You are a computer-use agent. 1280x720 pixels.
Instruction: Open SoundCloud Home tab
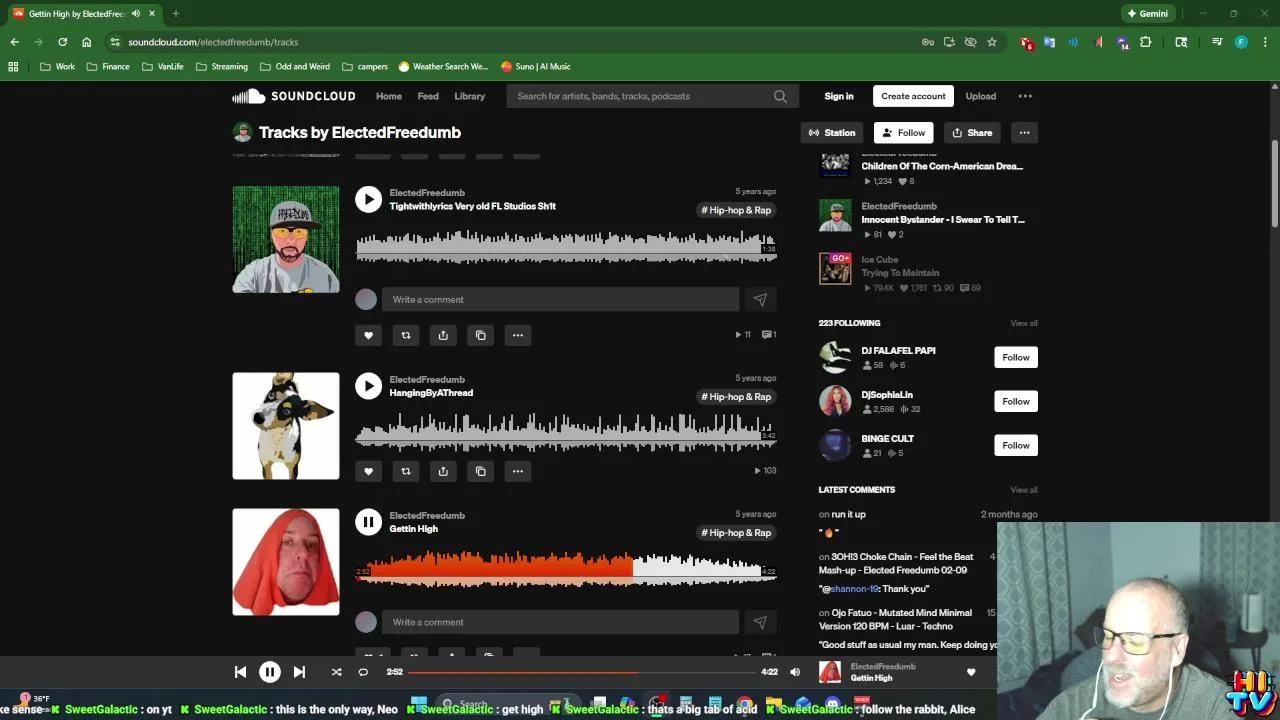point(389,96)
